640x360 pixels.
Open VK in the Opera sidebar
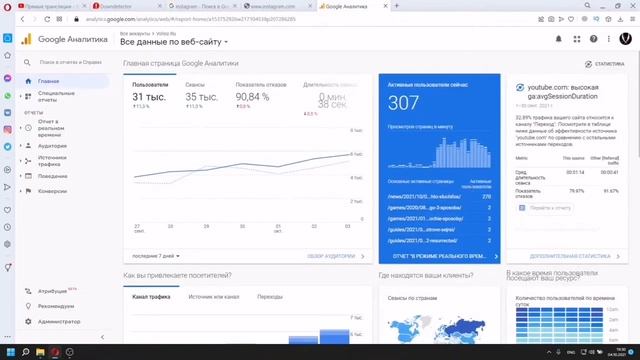7,113
